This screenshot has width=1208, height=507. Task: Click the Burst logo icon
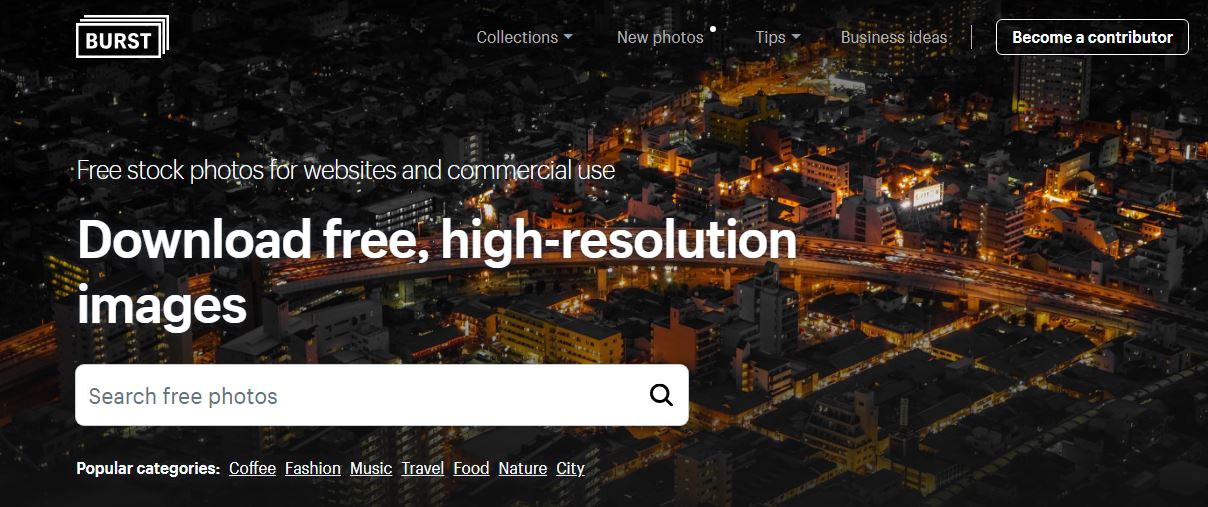tap(122, 37)
